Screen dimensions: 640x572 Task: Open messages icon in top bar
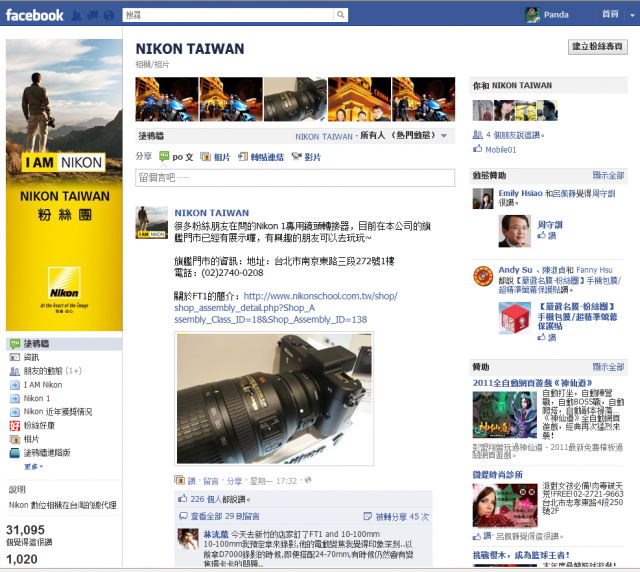(x=93, y=16)
